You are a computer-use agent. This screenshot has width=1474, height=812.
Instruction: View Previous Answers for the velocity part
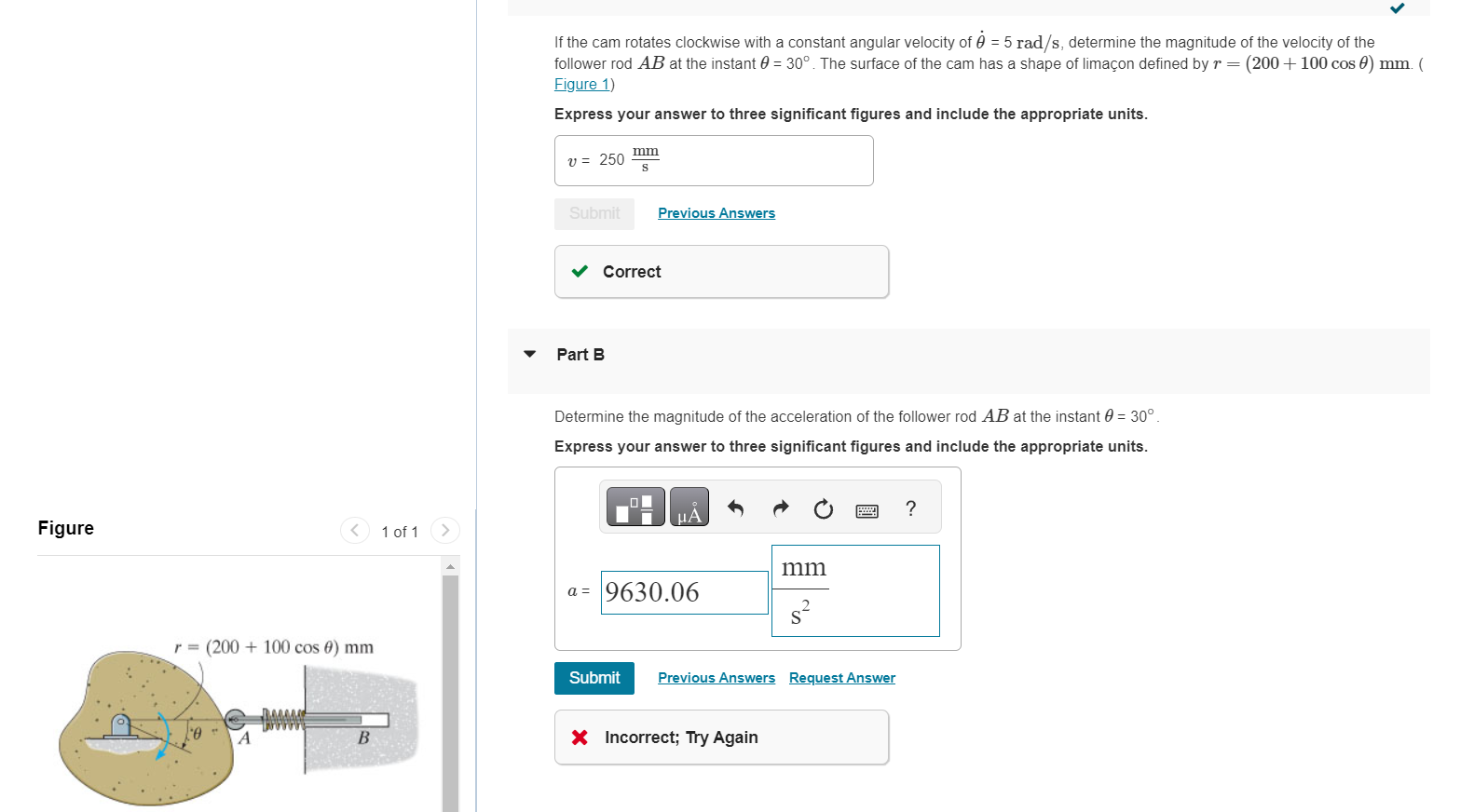point(716,212)
